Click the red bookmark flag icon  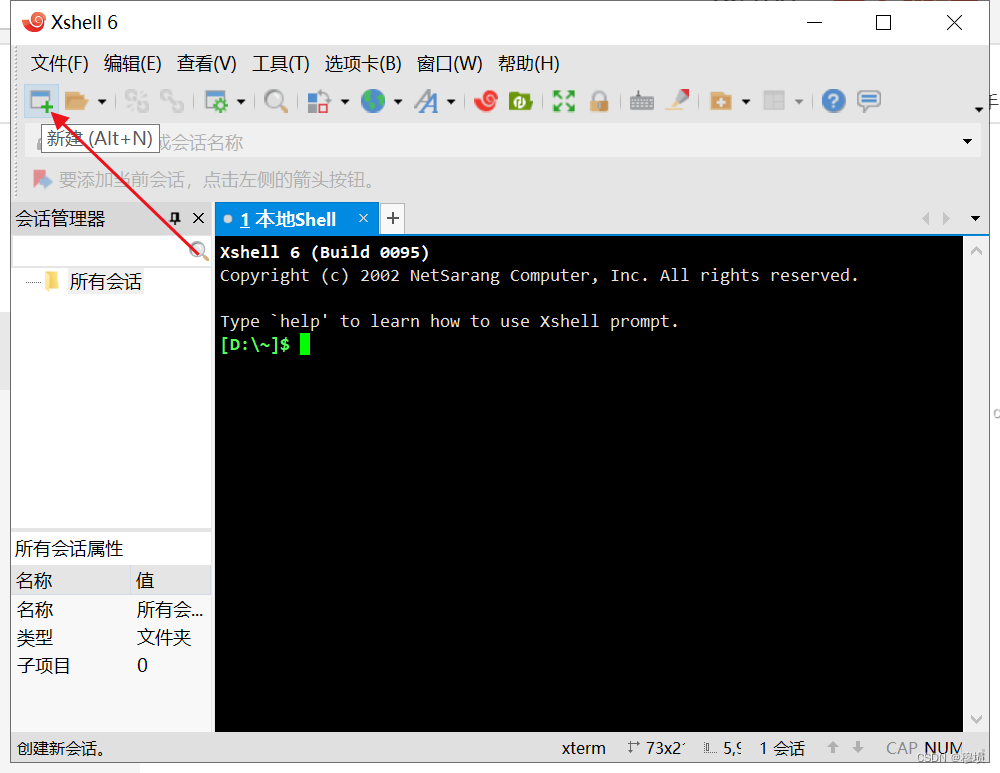click(42, 179)
